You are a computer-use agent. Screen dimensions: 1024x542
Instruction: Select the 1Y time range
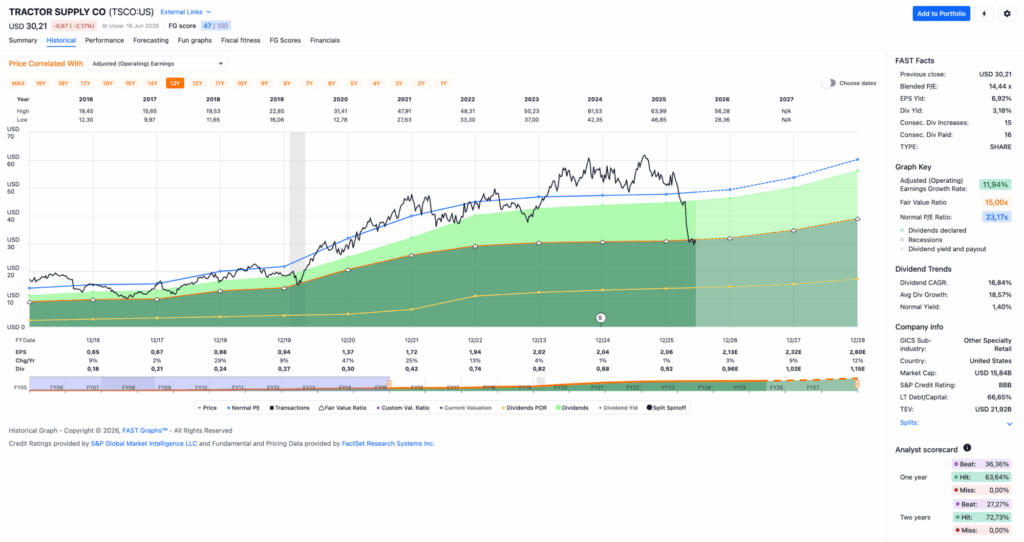pos(443,83)
